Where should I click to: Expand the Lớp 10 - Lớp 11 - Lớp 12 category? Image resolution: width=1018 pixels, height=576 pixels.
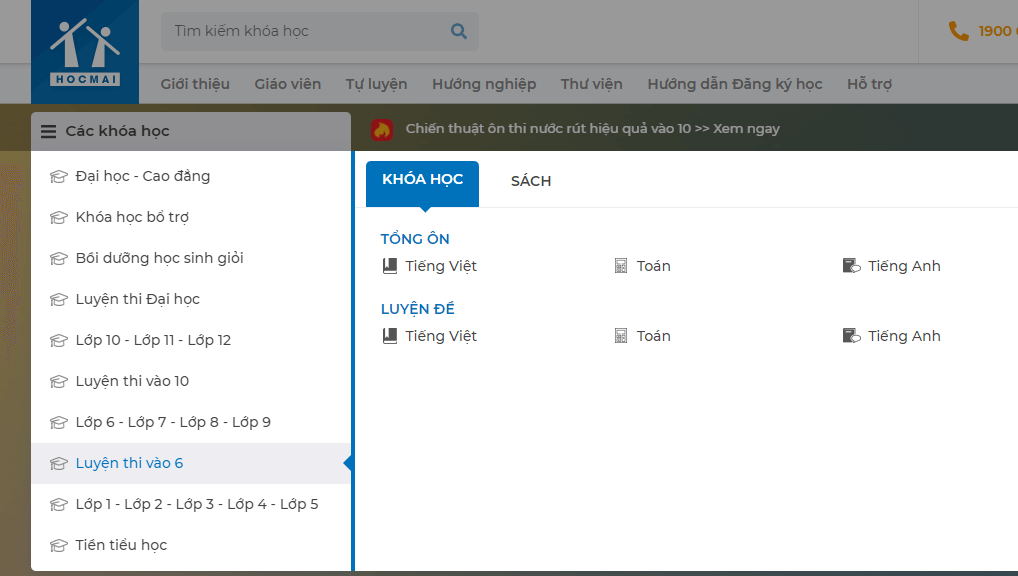coord(153,341)
